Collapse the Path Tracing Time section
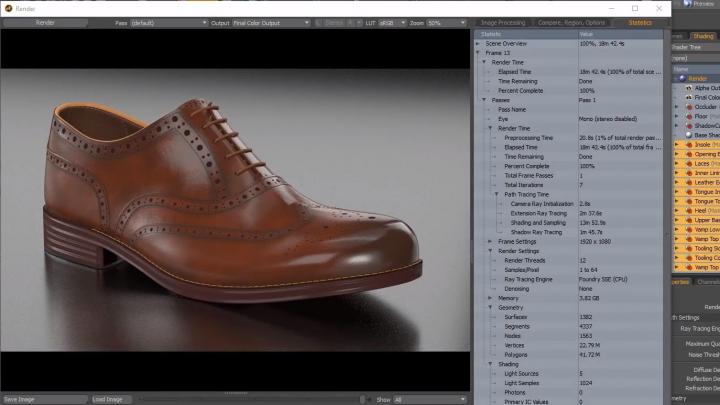 click(495, 193)
